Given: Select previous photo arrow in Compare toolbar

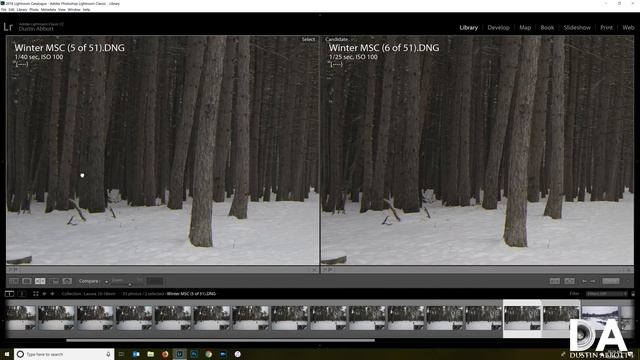Looking at the screenshot, I should click(x=584, y=281).
